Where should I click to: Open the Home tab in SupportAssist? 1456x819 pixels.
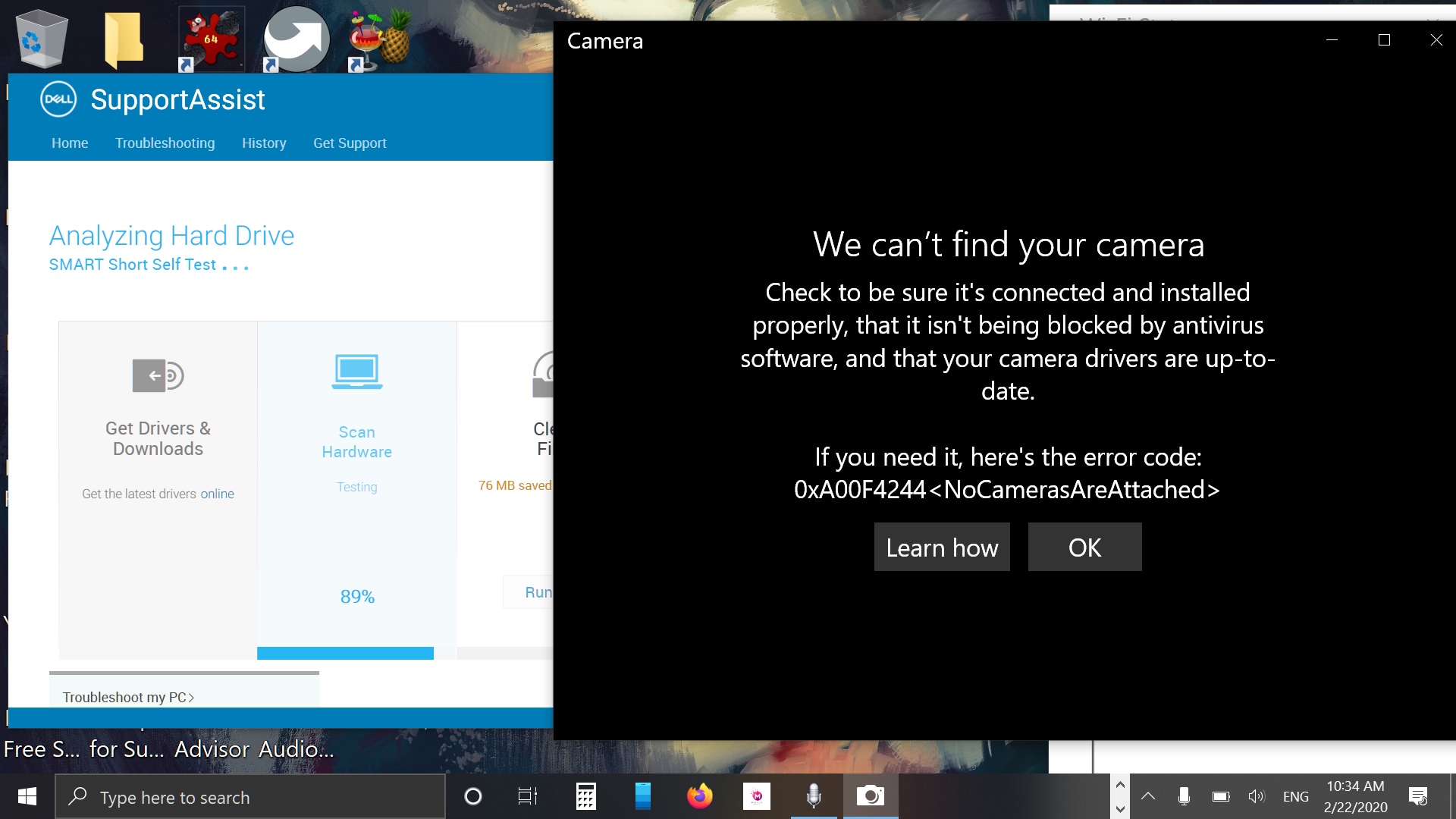[70, 143]
